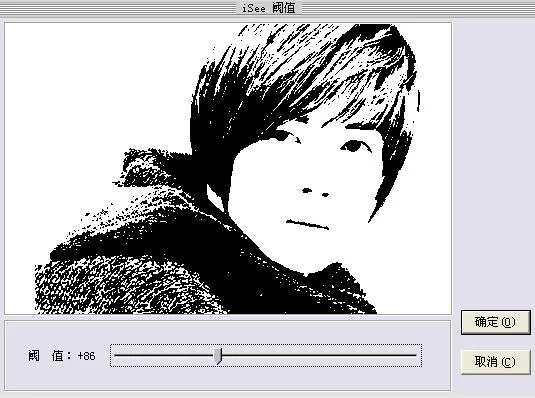Click the threshold slider track right of the handle
Image resolution: width=535 pixels, height=398 pixels.
(x=319, y=355)
